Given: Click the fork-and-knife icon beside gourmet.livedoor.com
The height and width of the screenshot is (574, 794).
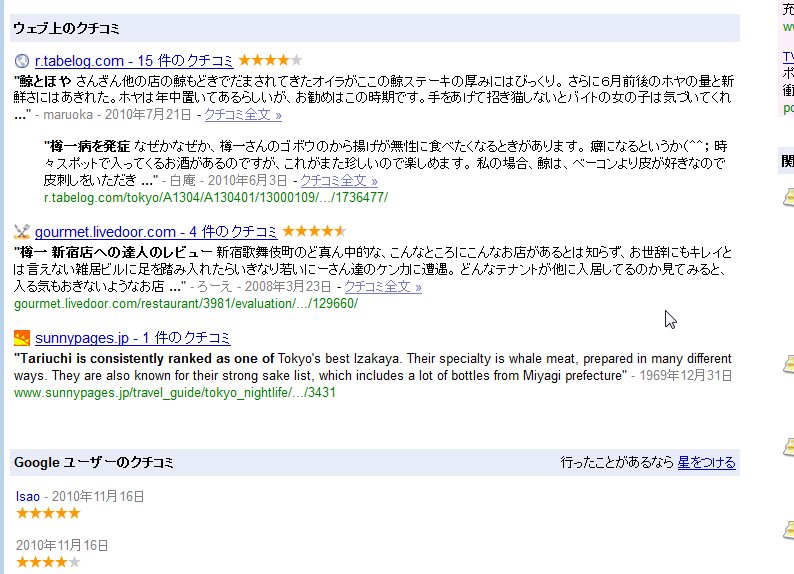Looking at the screenshot, I should (x=22, y=232).
